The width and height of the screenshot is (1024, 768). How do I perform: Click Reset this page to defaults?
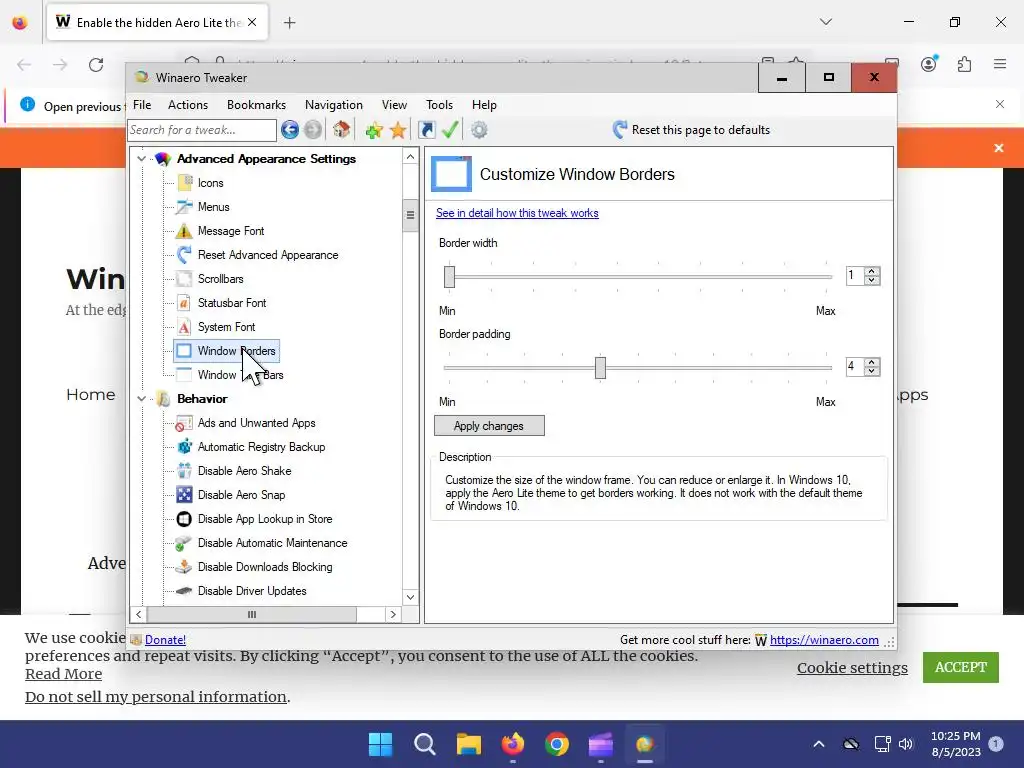point(692,130)
